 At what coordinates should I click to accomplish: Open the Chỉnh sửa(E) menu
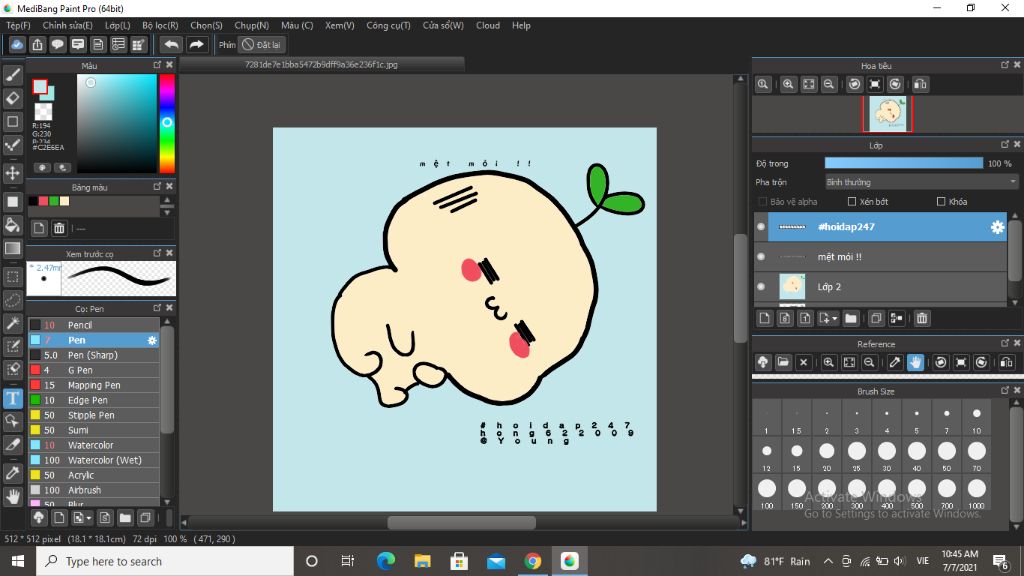[67, 25]
